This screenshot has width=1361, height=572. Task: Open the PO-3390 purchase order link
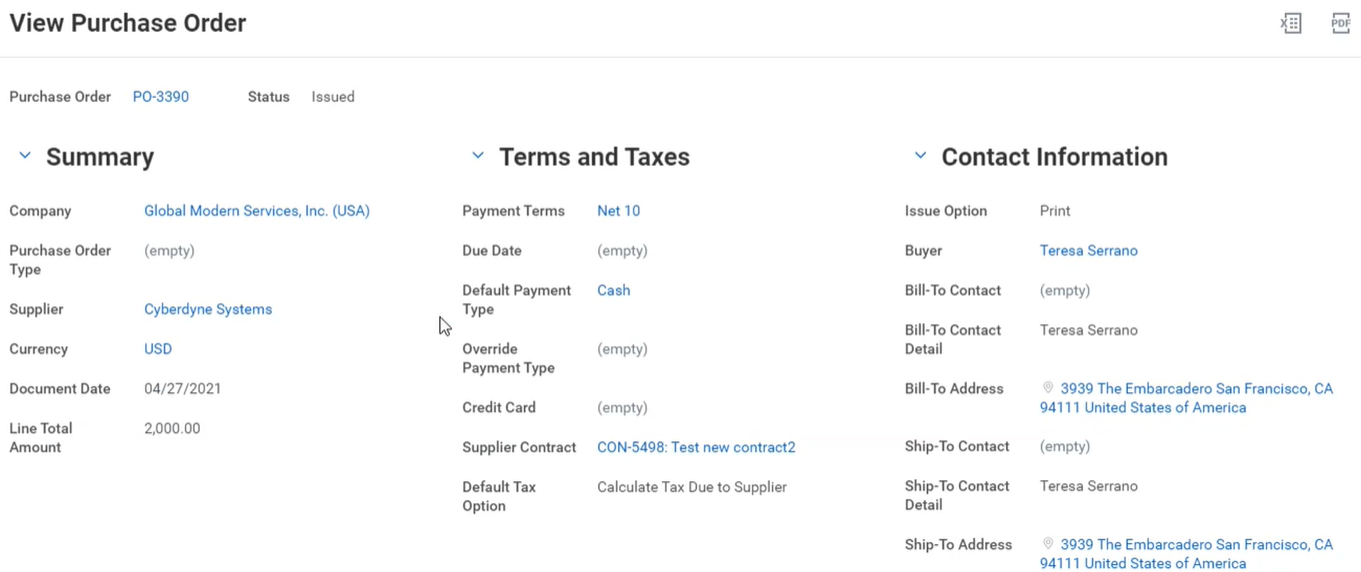coord(161,97)
